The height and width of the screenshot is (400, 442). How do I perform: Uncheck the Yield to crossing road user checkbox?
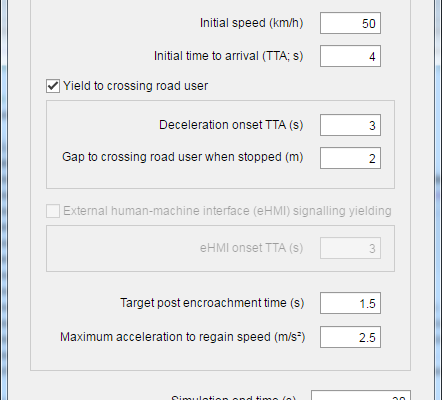pyautogui.click(x=53, y=86)
